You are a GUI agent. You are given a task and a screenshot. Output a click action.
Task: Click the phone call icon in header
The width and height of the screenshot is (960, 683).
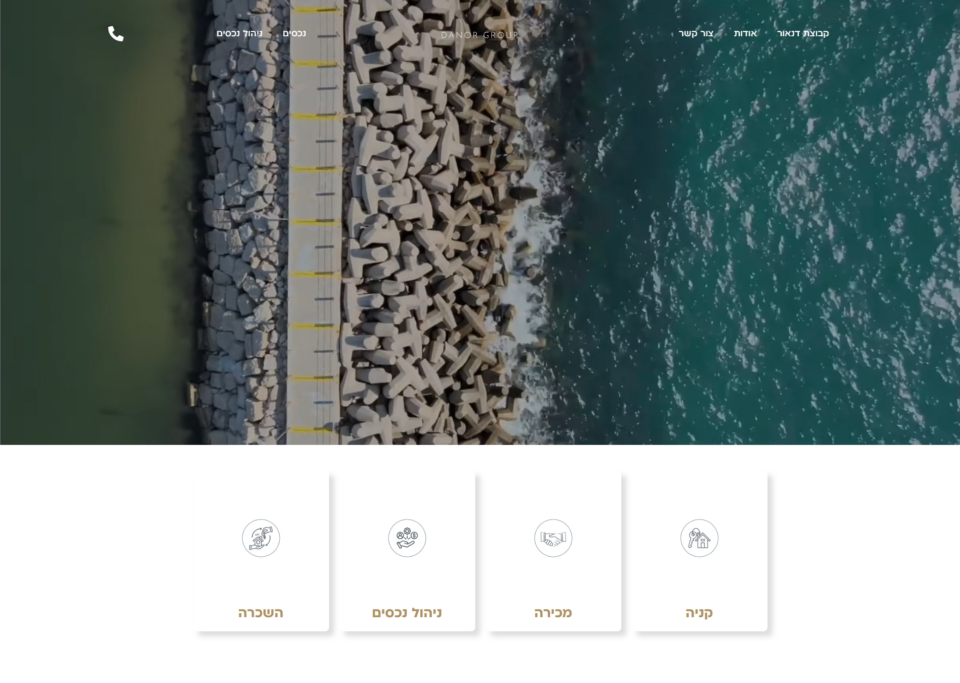(116, 34)
